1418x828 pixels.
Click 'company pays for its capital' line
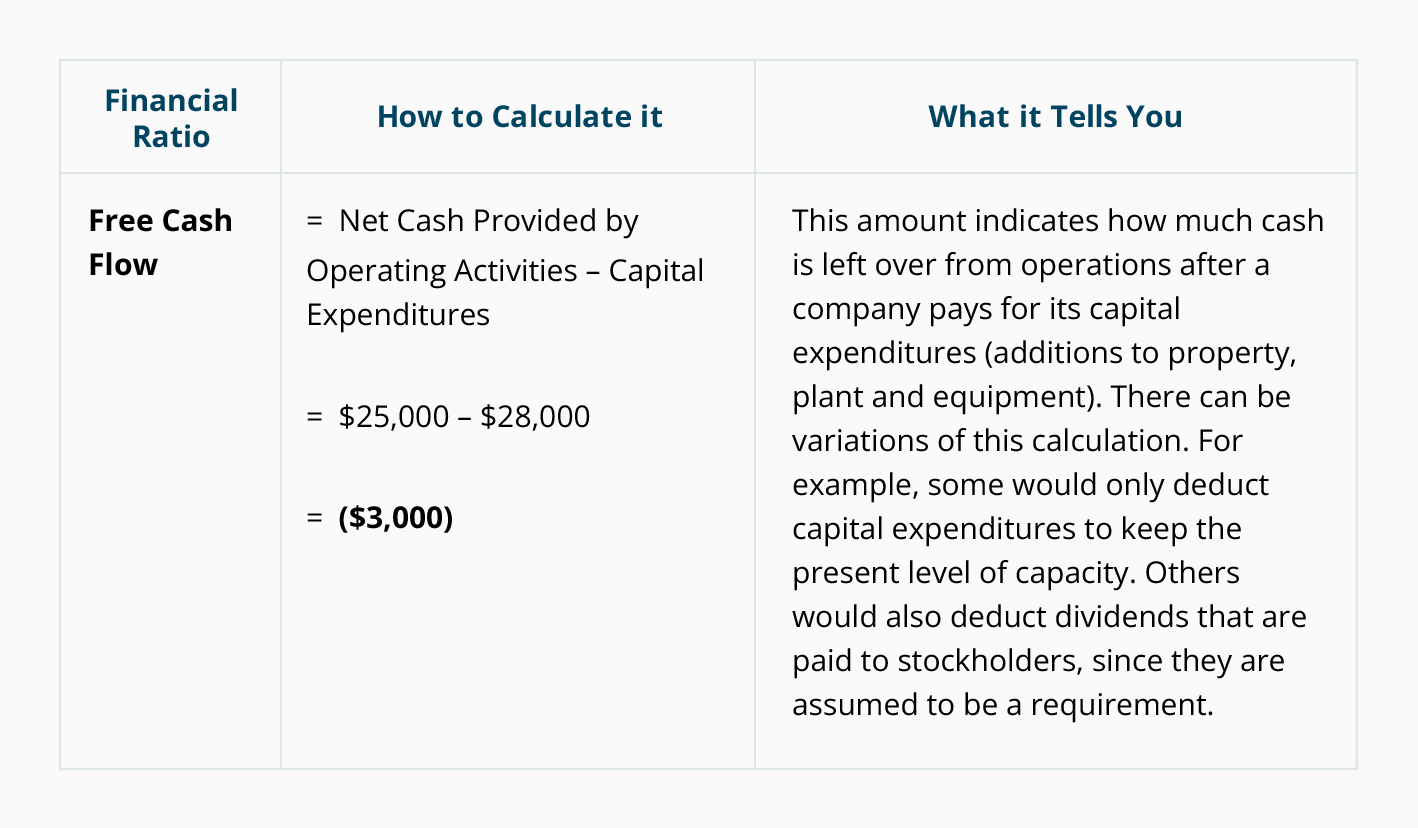(x=986, y=309)
